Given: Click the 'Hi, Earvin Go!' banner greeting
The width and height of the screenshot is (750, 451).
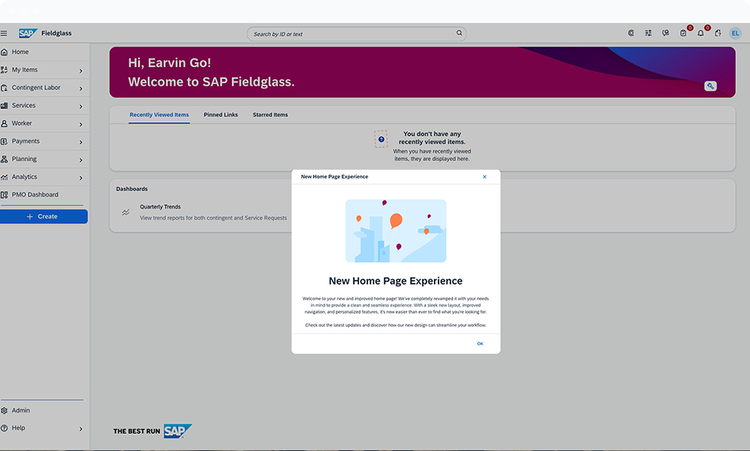Looking at the screenshot, I should tap(169, 63).
